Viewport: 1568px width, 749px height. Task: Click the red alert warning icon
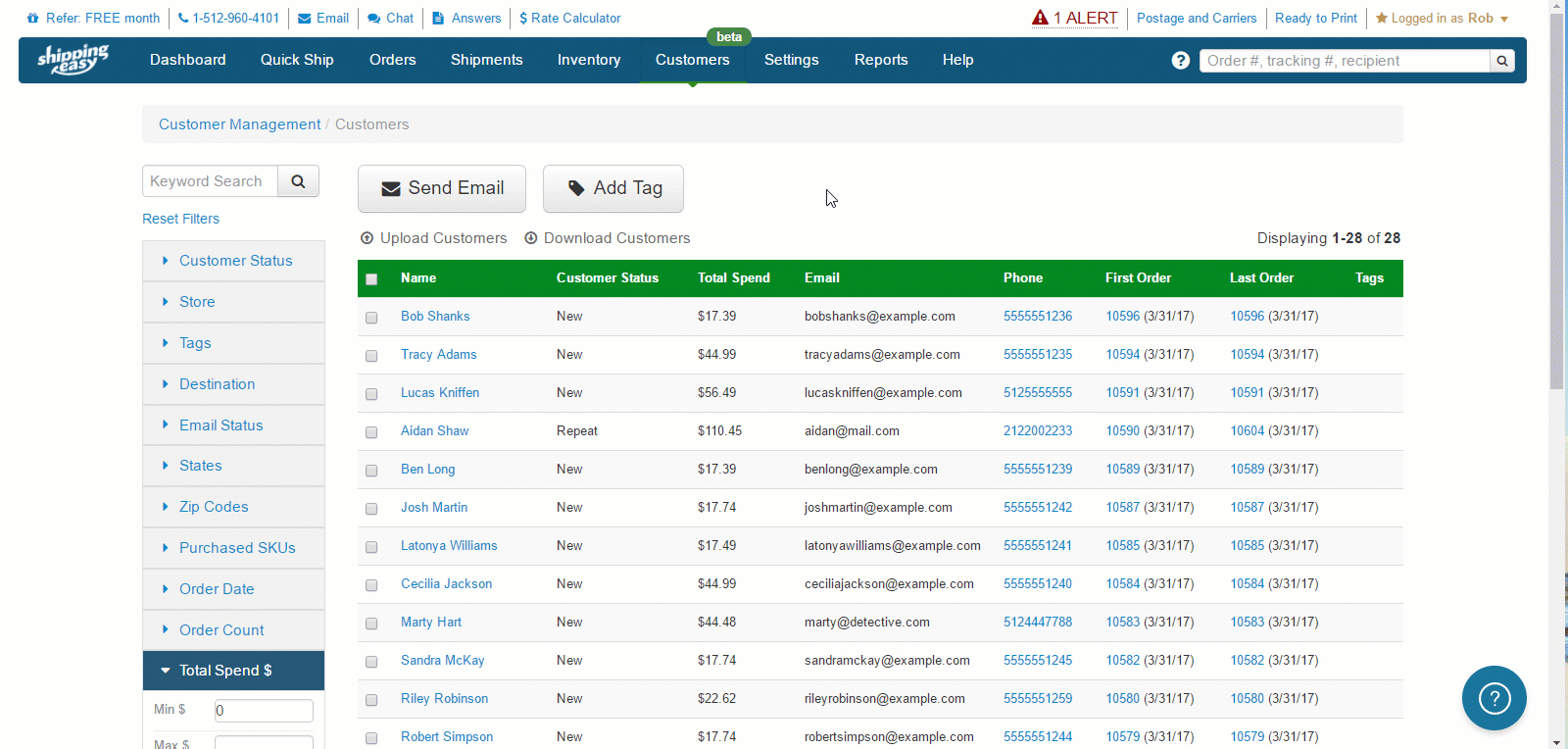1040,18
